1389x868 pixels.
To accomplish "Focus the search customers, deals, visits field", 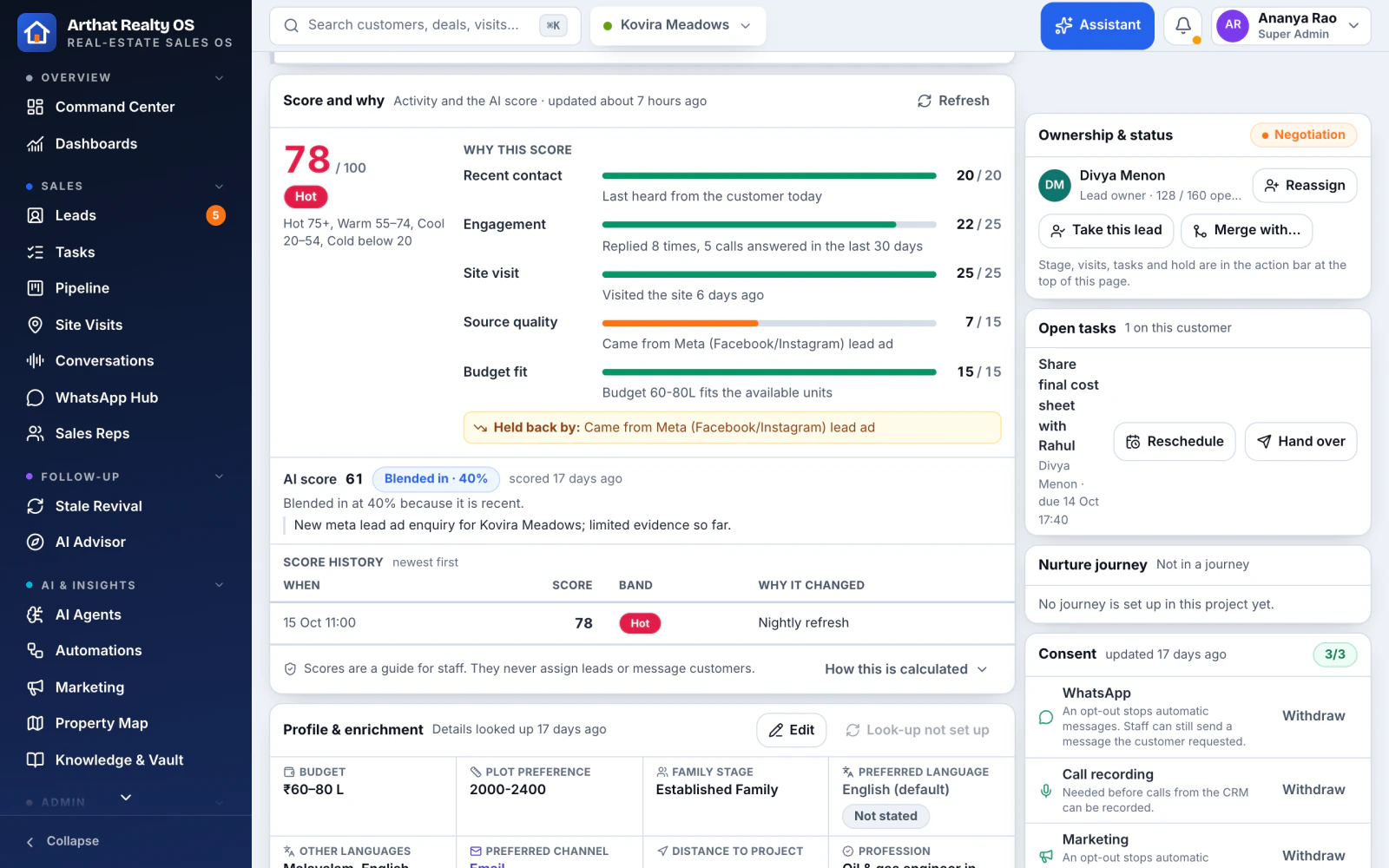I will pyautogui.click(x=425, y=25).
